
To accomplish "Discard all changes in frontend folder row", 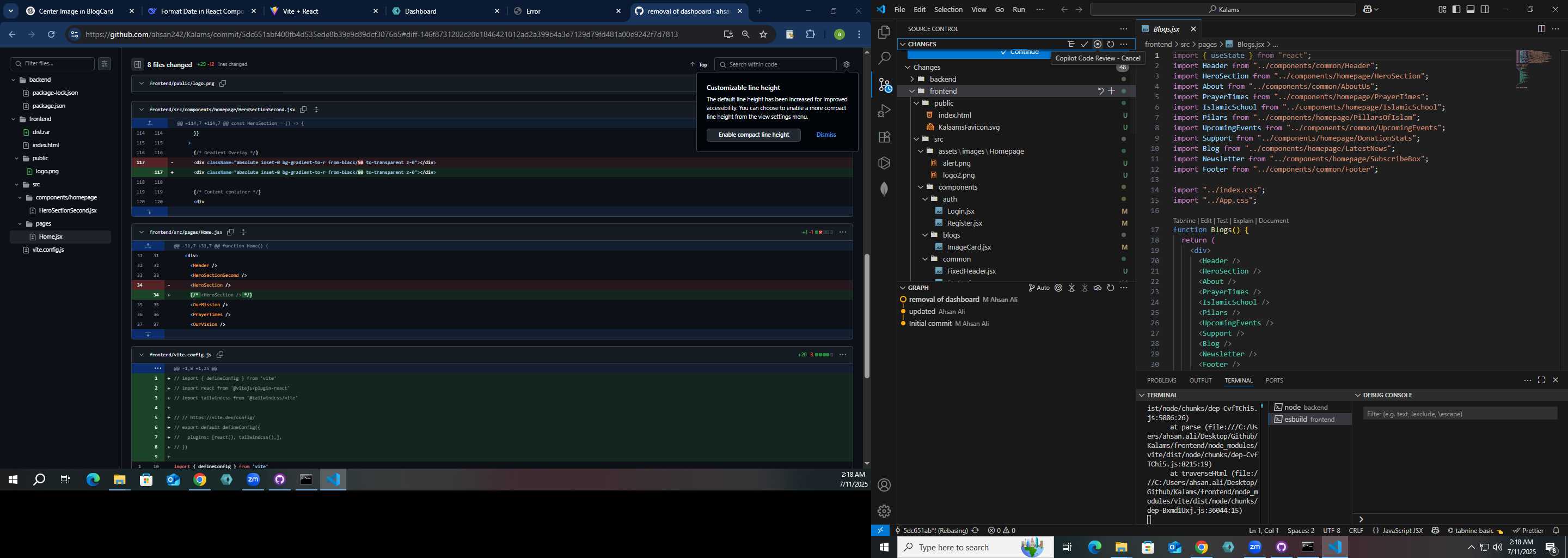I will (x=1100, y=91).
